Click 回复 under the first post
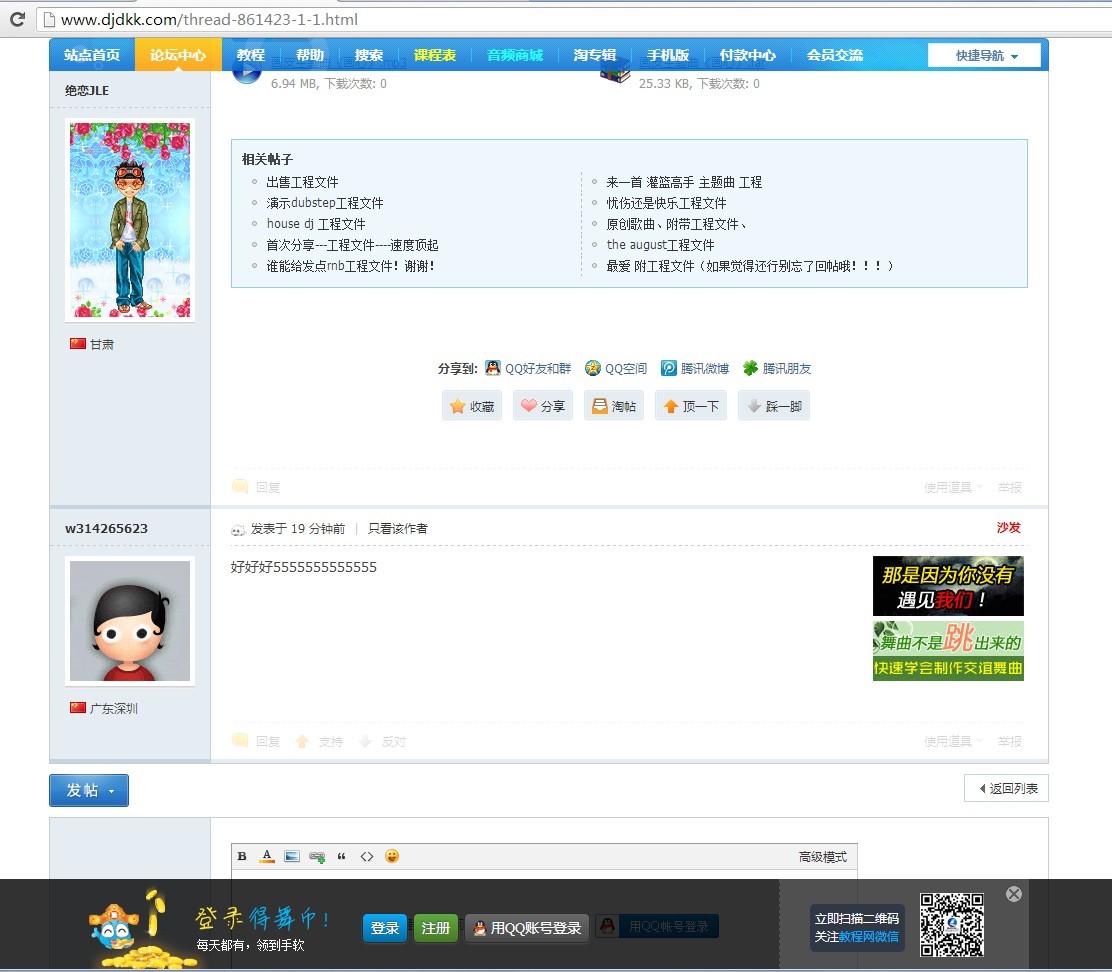 click(257, 487)
